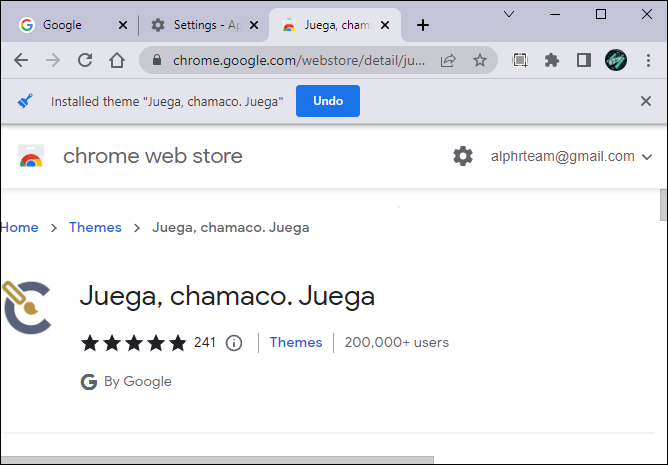Click the Juega, chamaco. Juega breadcrumb text
This screenshot has width=668, height=465.
click(x=230, y=228)
